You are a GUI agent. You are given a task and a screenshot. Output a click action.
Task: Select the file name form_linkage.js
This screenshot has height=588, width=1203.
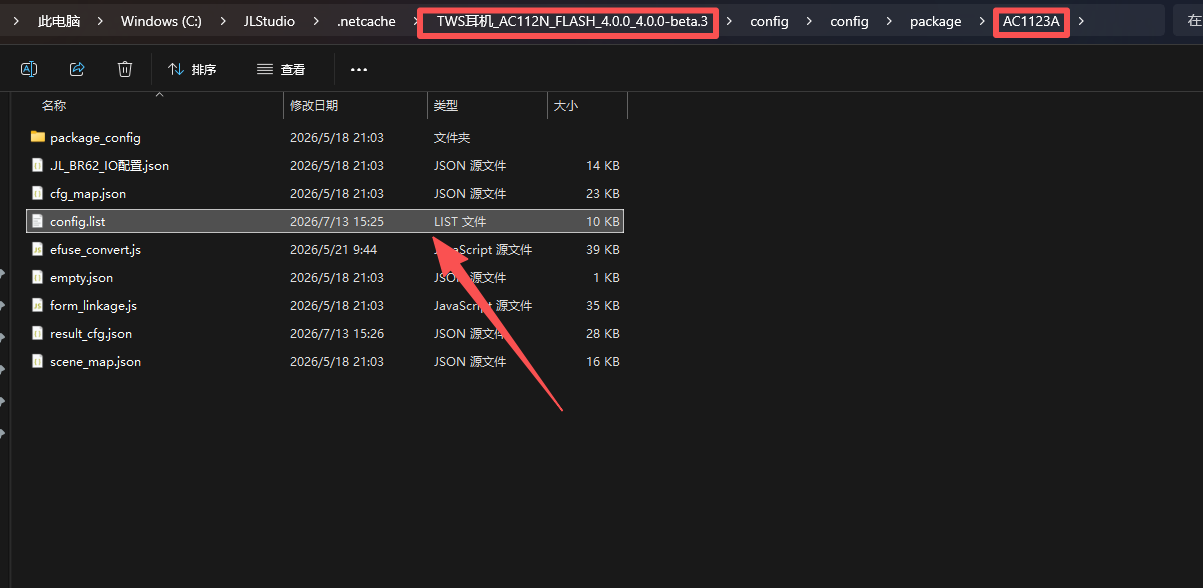click(x=93, y=305)
